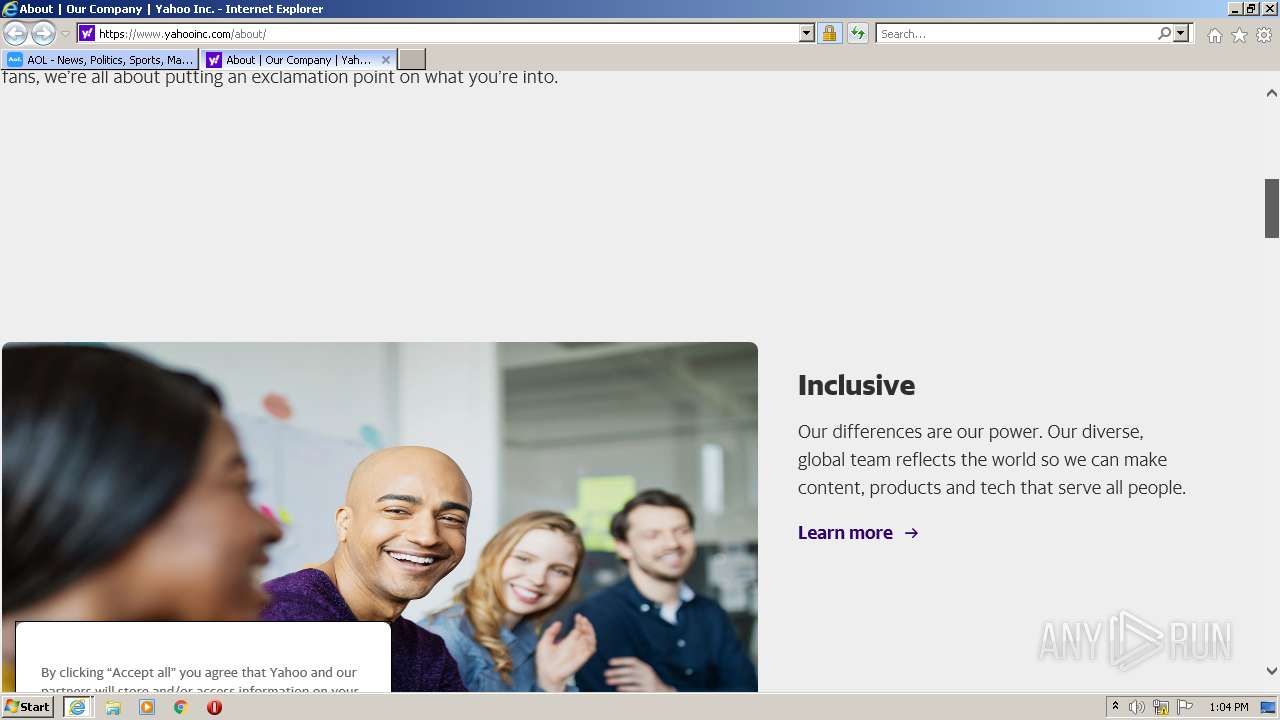
Task: Refresh the page with the green arrows icon
Action: (x=858, y=33)
